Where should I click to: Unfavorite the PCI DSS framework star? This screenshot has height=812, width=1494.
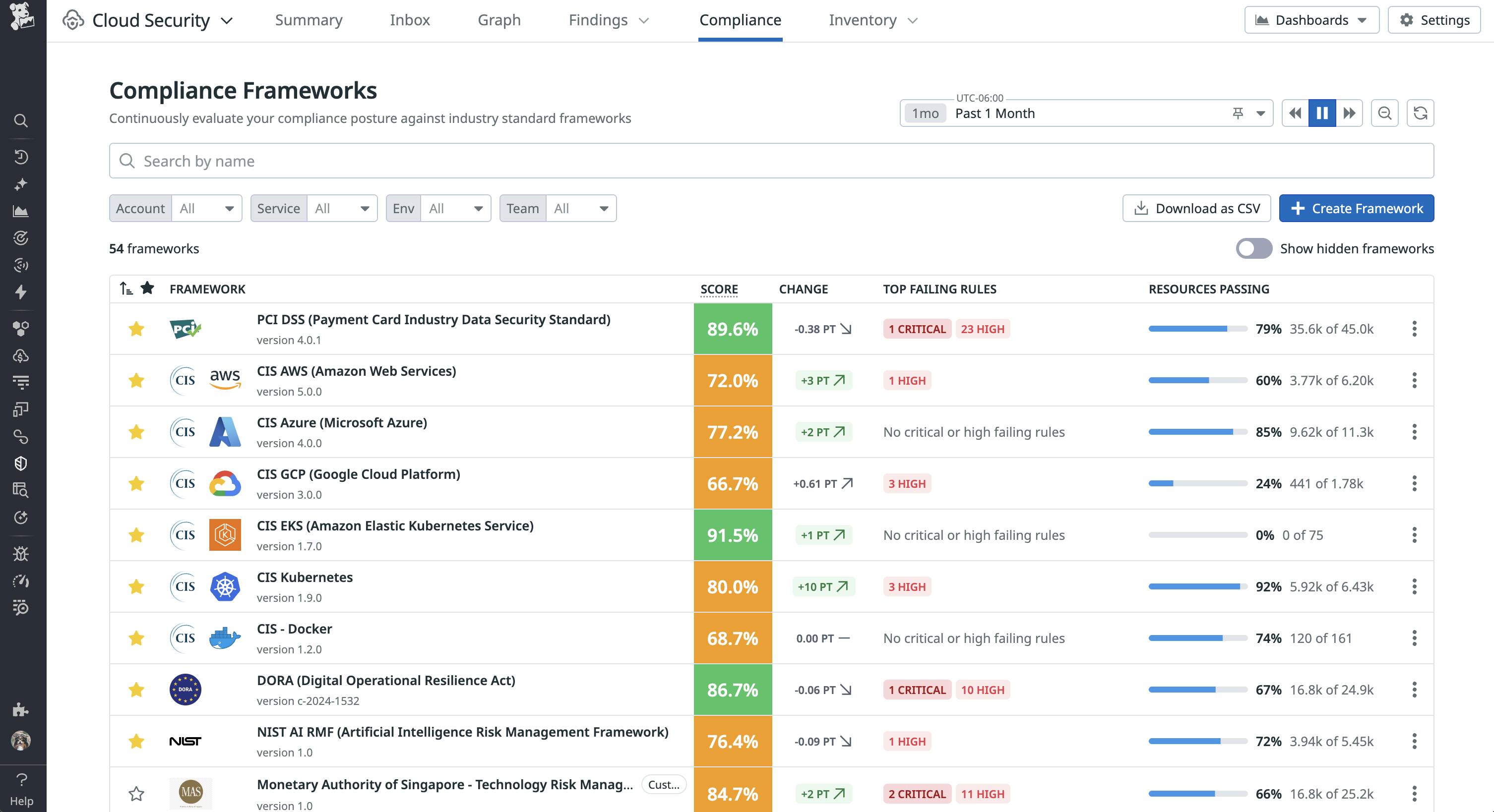pos(136,329)
